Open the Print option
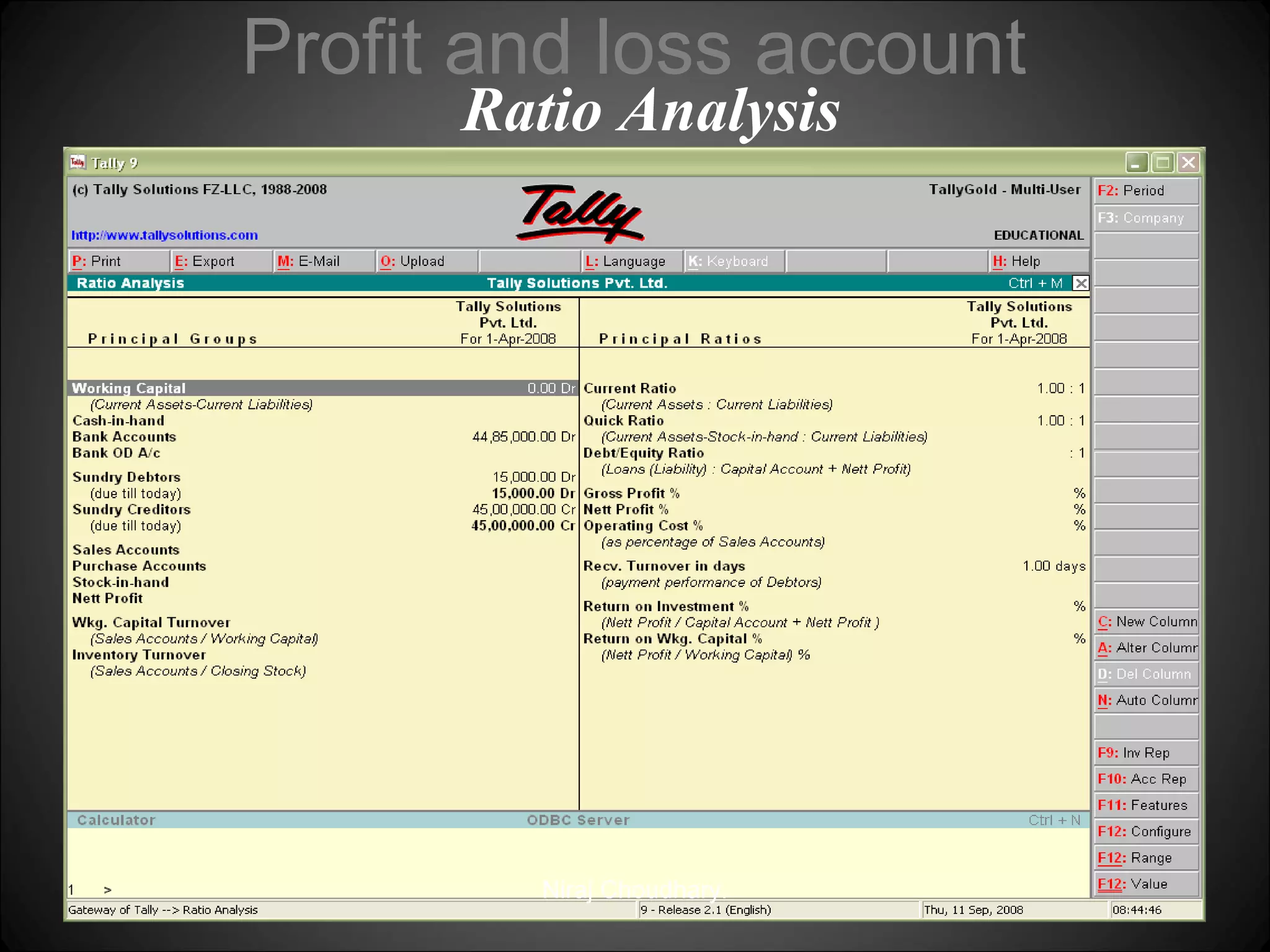 [118, 261]
